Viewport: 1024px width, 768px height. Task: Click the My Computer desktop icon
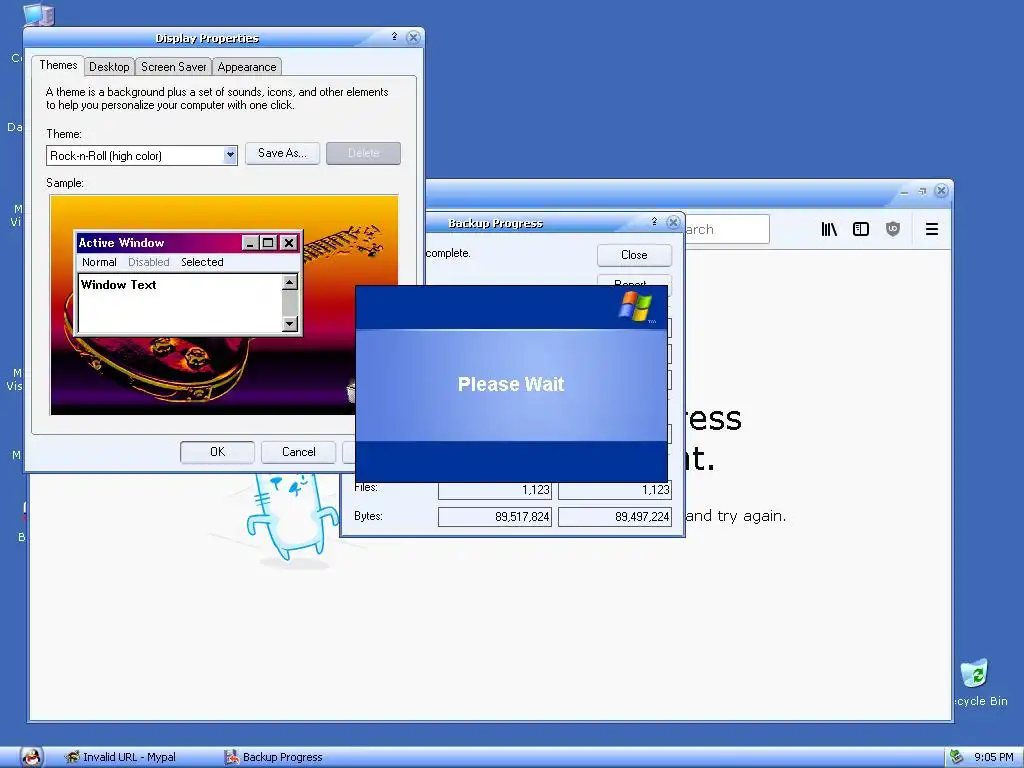click(39, 13)
